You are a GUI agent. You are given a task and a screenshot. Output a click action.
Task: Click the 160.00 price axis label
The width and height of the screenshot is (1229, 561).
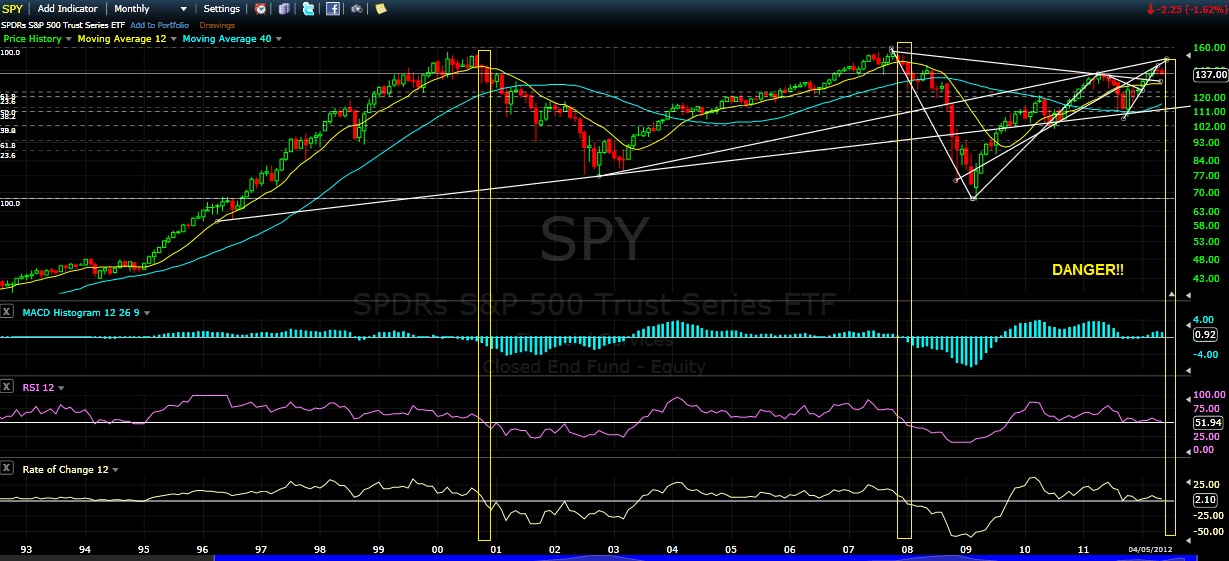1210,47
